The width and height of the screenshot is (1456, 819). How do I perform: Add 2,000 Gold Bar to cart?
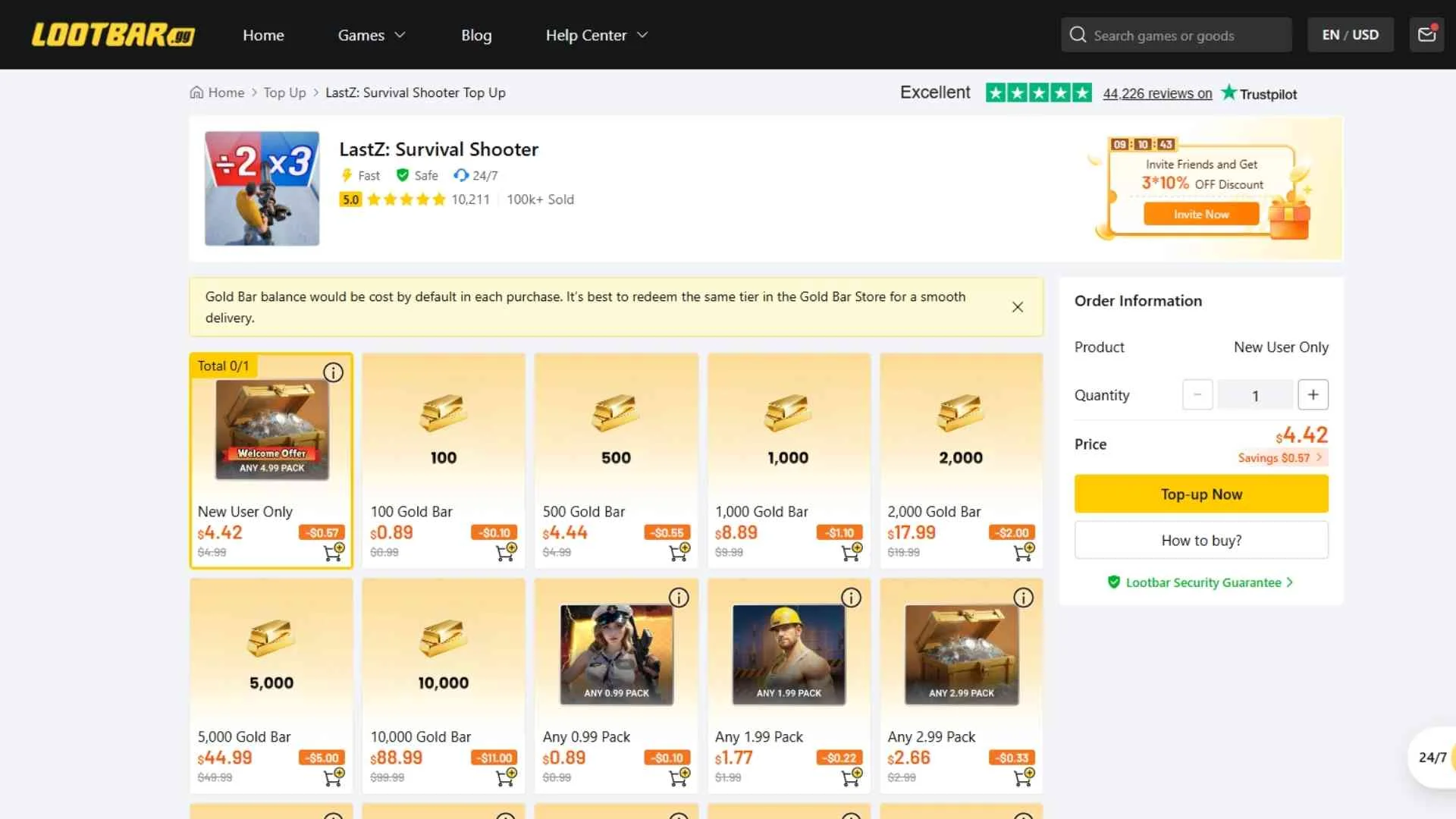(1023, 551)
